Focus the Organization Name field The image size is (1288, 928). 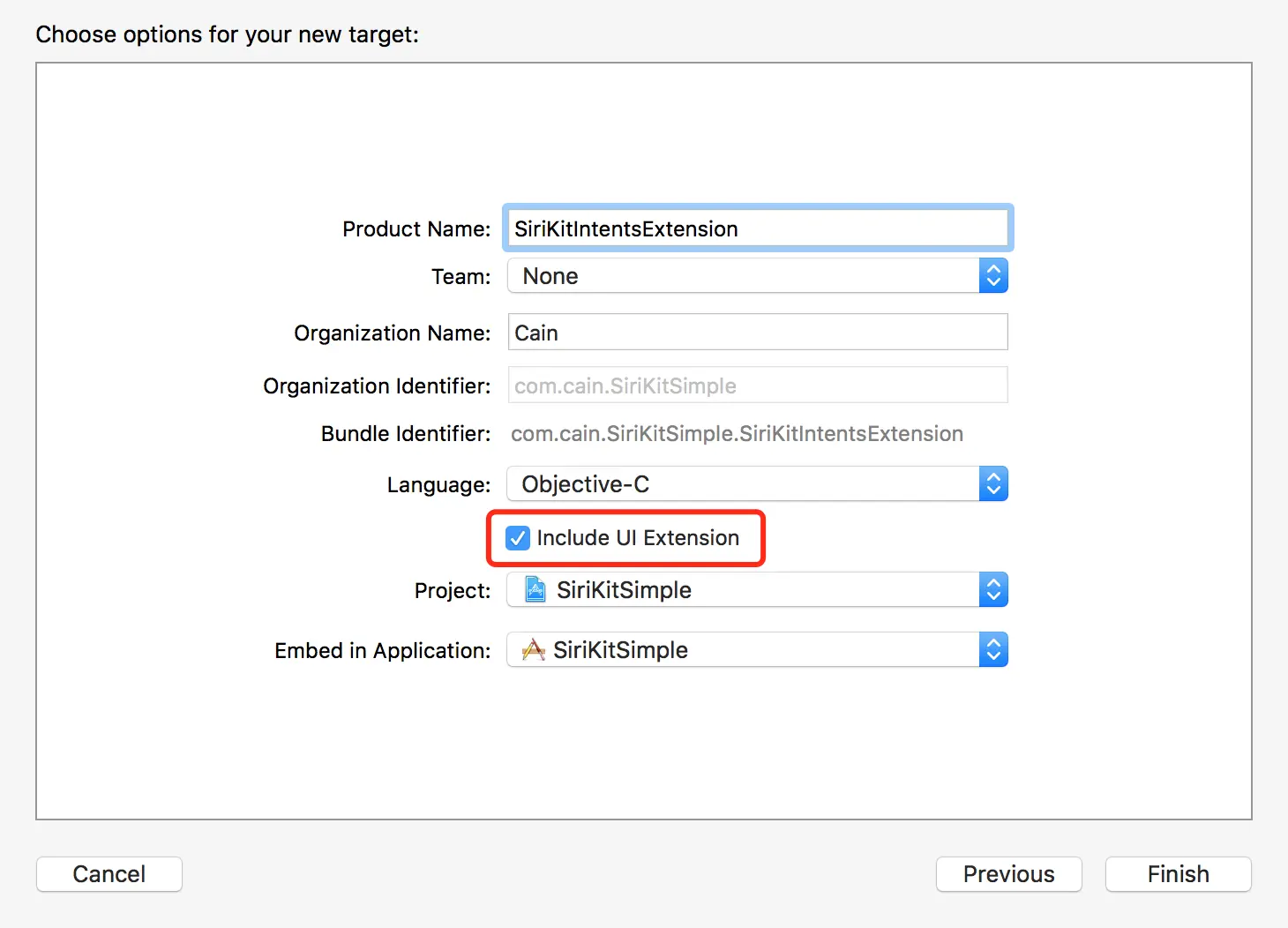click(757, 333)
